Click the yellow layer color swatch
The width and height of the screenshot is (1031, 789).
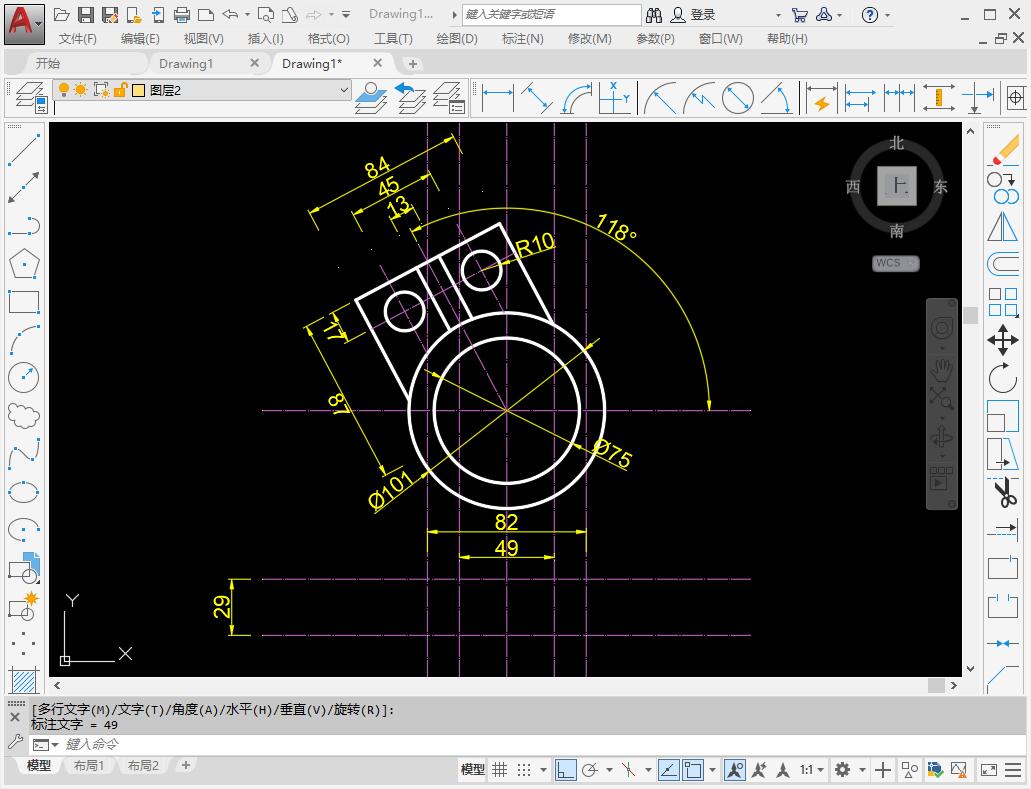point(138,92)
